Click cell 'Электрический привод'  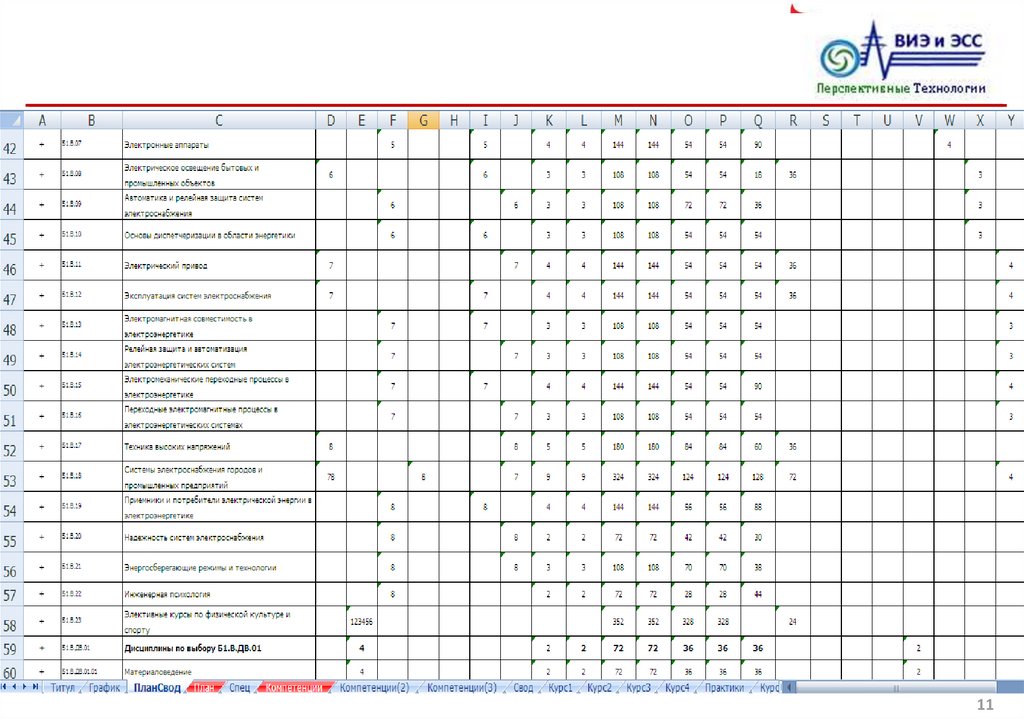(x=219, y=266)
